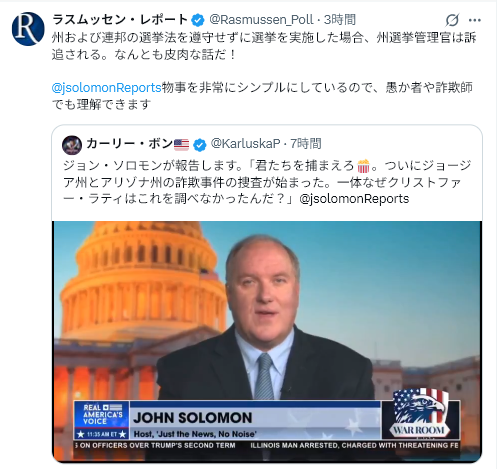
Task: Play the John Solomon video thumbnail
Action: click(x=267, y=341)
